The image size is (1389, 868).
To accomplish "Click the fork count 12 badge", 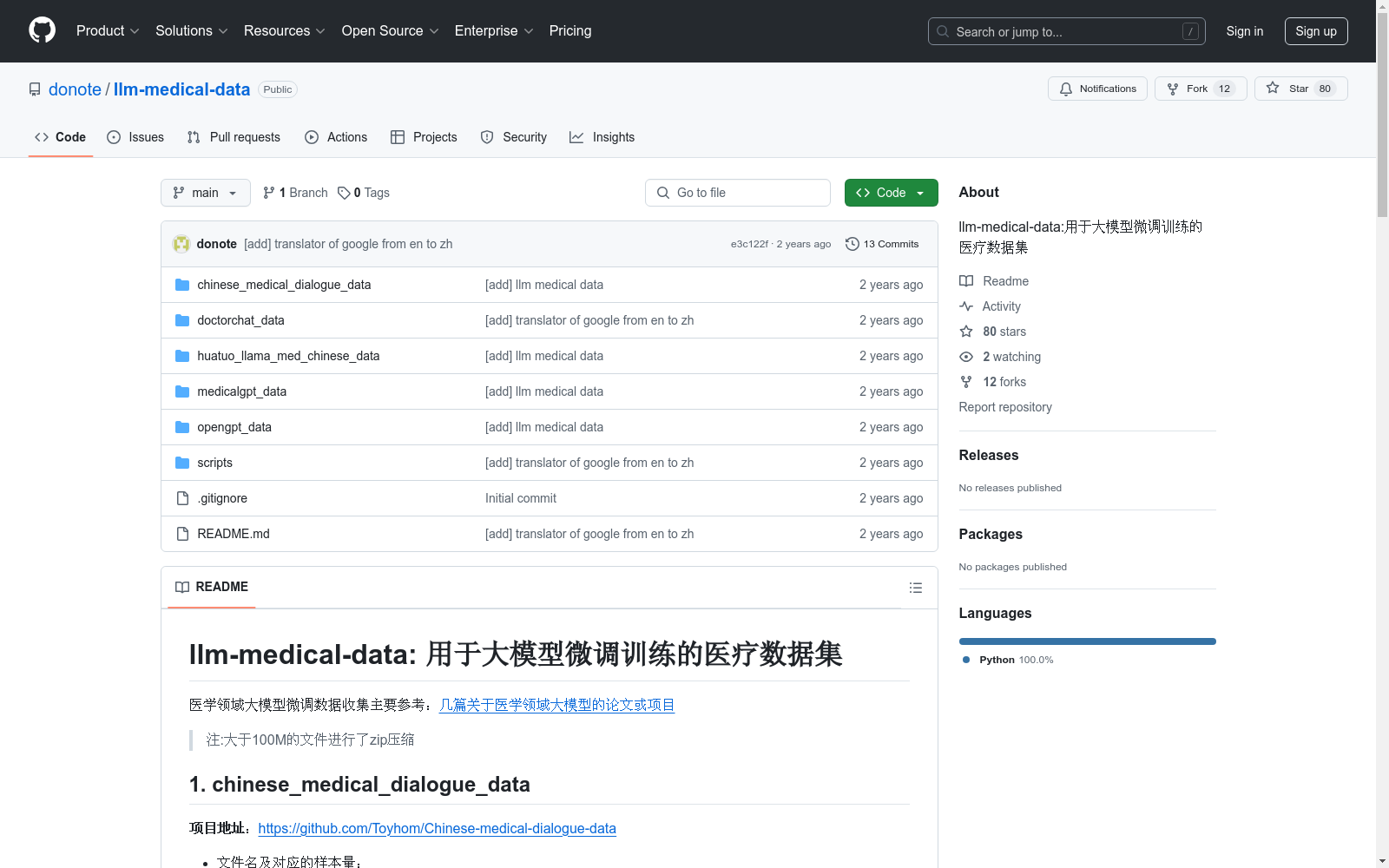I will [1224, 89].
